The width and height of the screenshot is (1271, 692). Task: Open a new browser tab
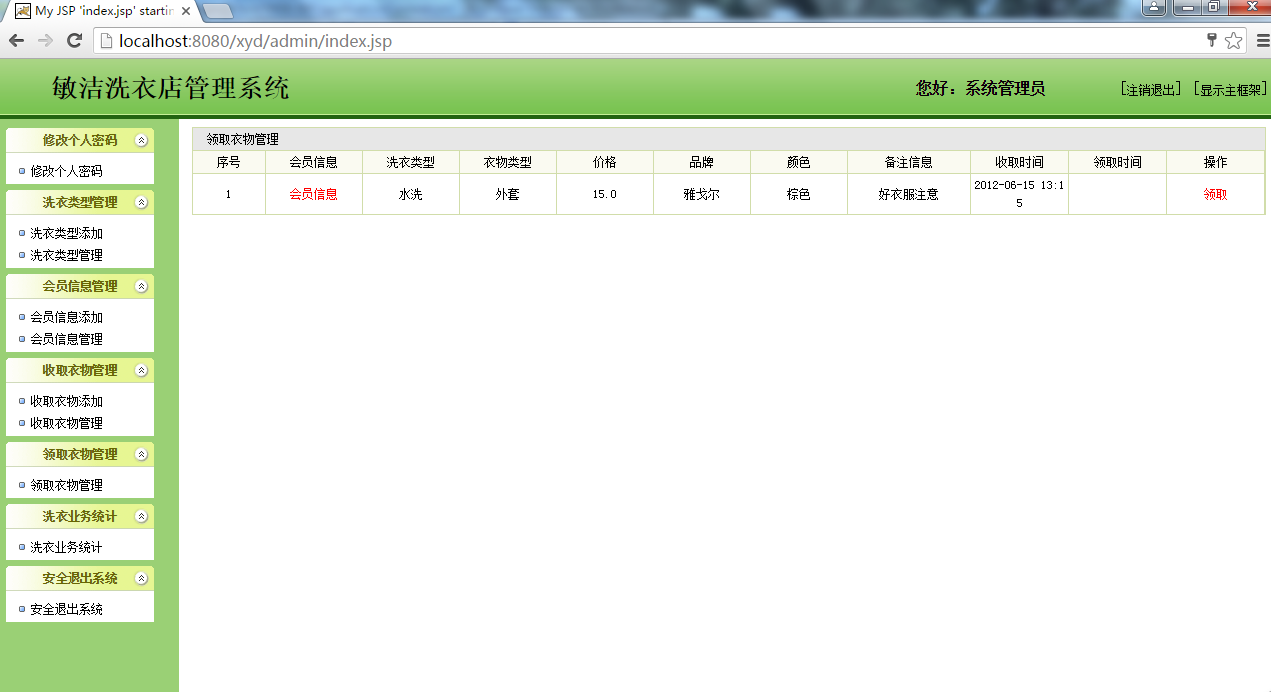(x=218, y=11)
